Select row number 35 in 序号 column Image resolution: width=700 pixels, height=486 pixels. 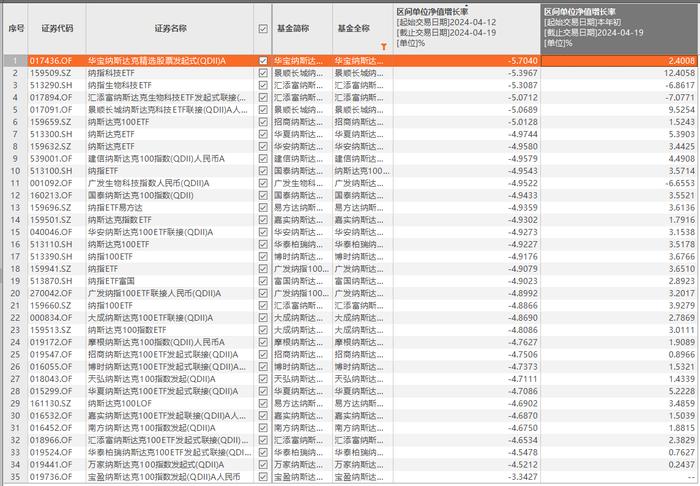[15, 477]
